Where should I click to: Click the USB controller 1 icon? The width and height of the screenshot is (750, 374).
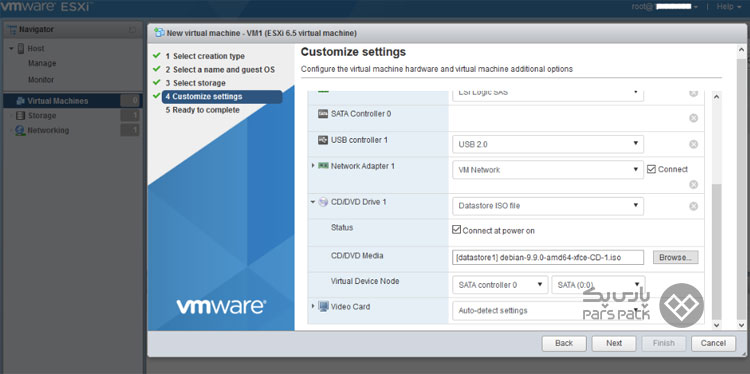coord(323,140)
